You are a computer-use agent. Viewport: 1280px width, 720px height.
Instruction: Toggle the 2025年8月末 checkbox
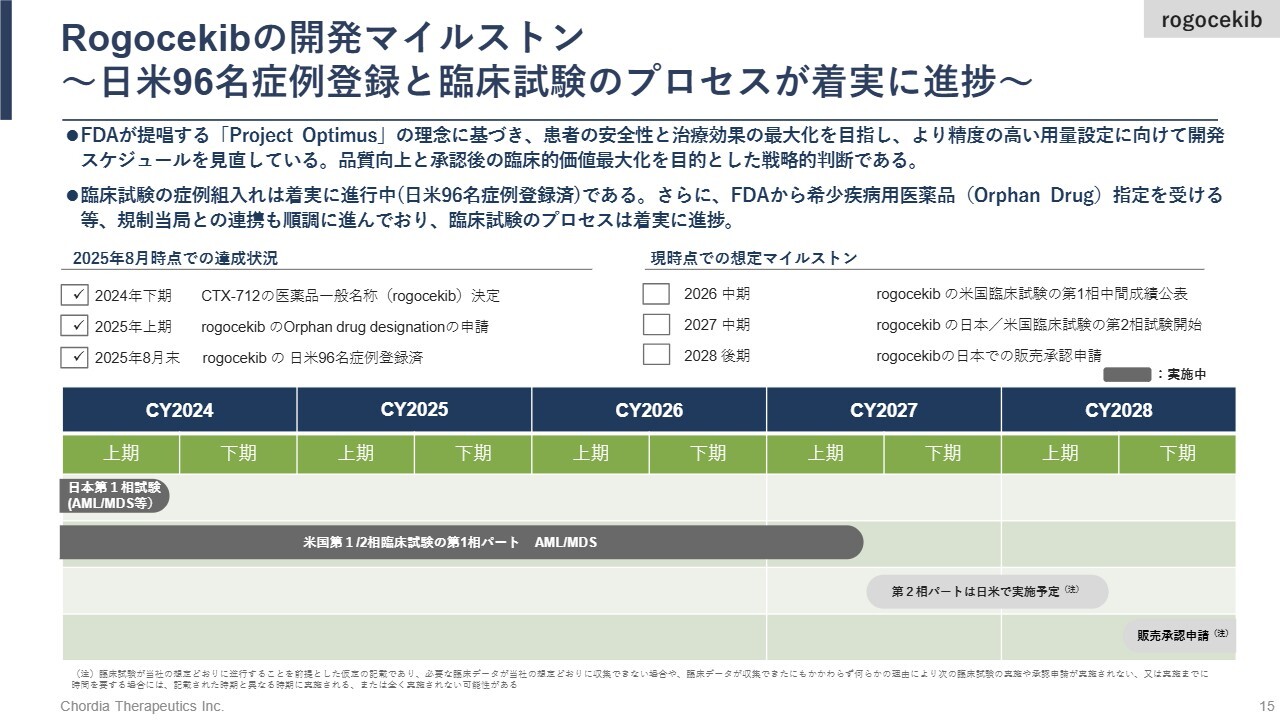coord(75,357)
